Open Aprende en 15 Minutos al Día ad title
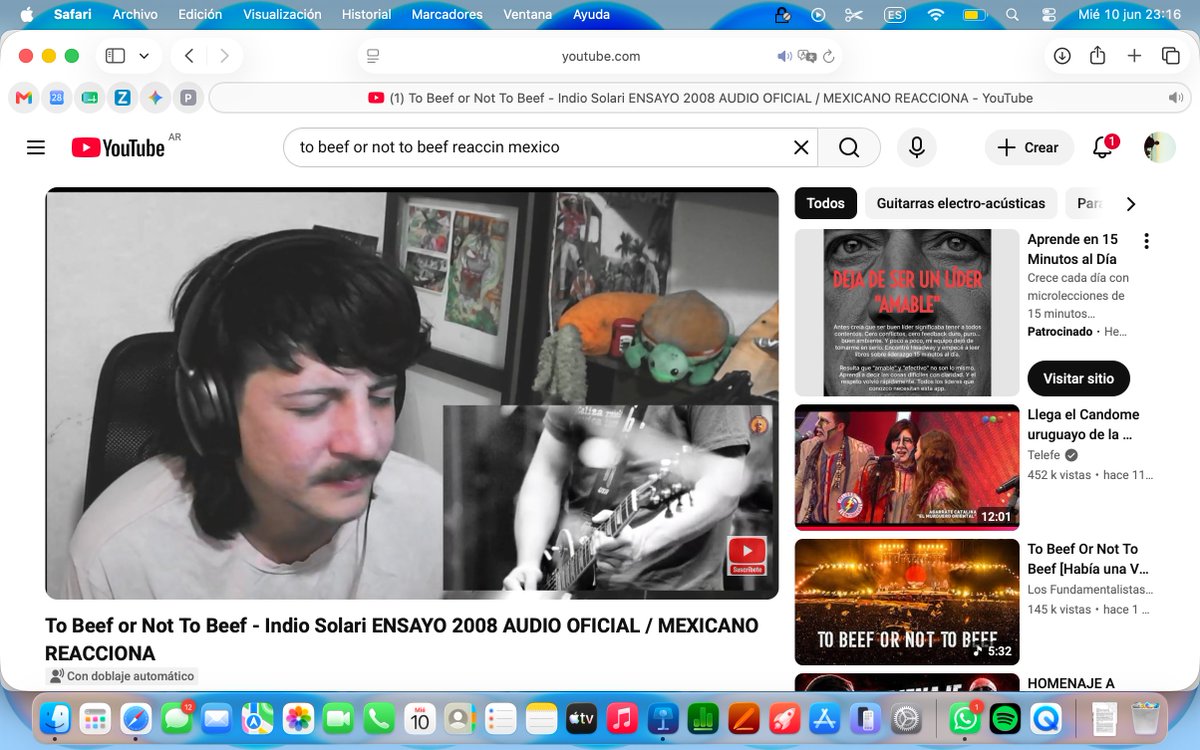The width and height of the screenshot is (1200, 750). 1073,249
